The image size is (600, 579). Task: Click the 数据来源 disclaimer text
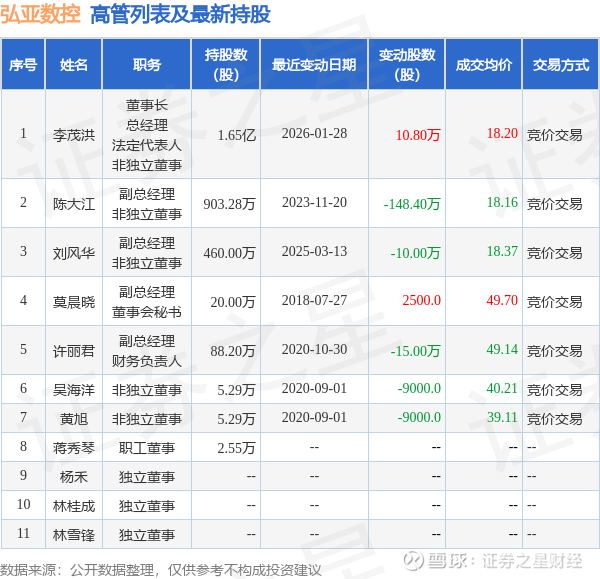161,570
